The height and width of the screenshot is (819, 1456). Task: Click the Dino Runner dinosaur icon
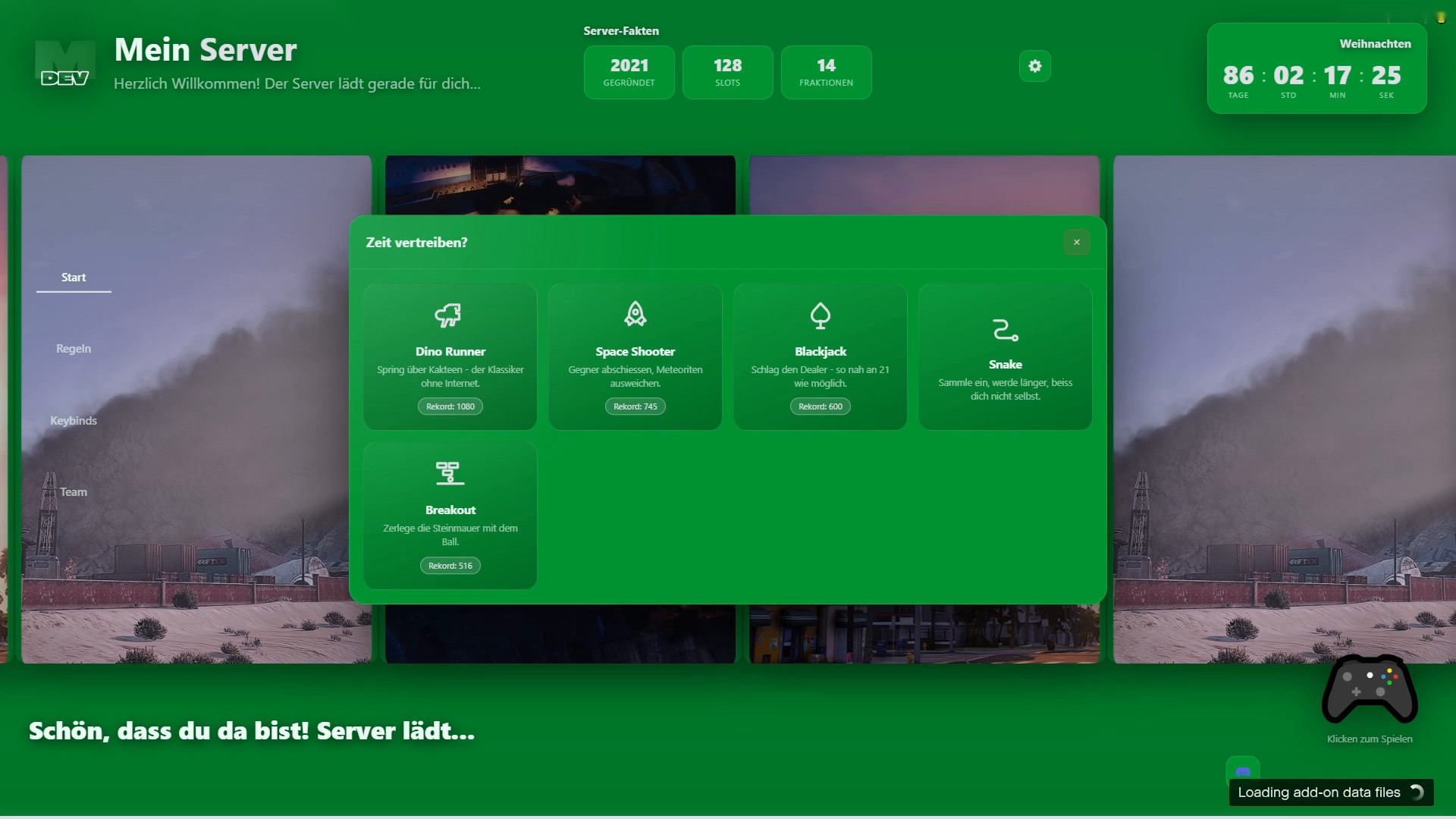[x=447, y=315]
